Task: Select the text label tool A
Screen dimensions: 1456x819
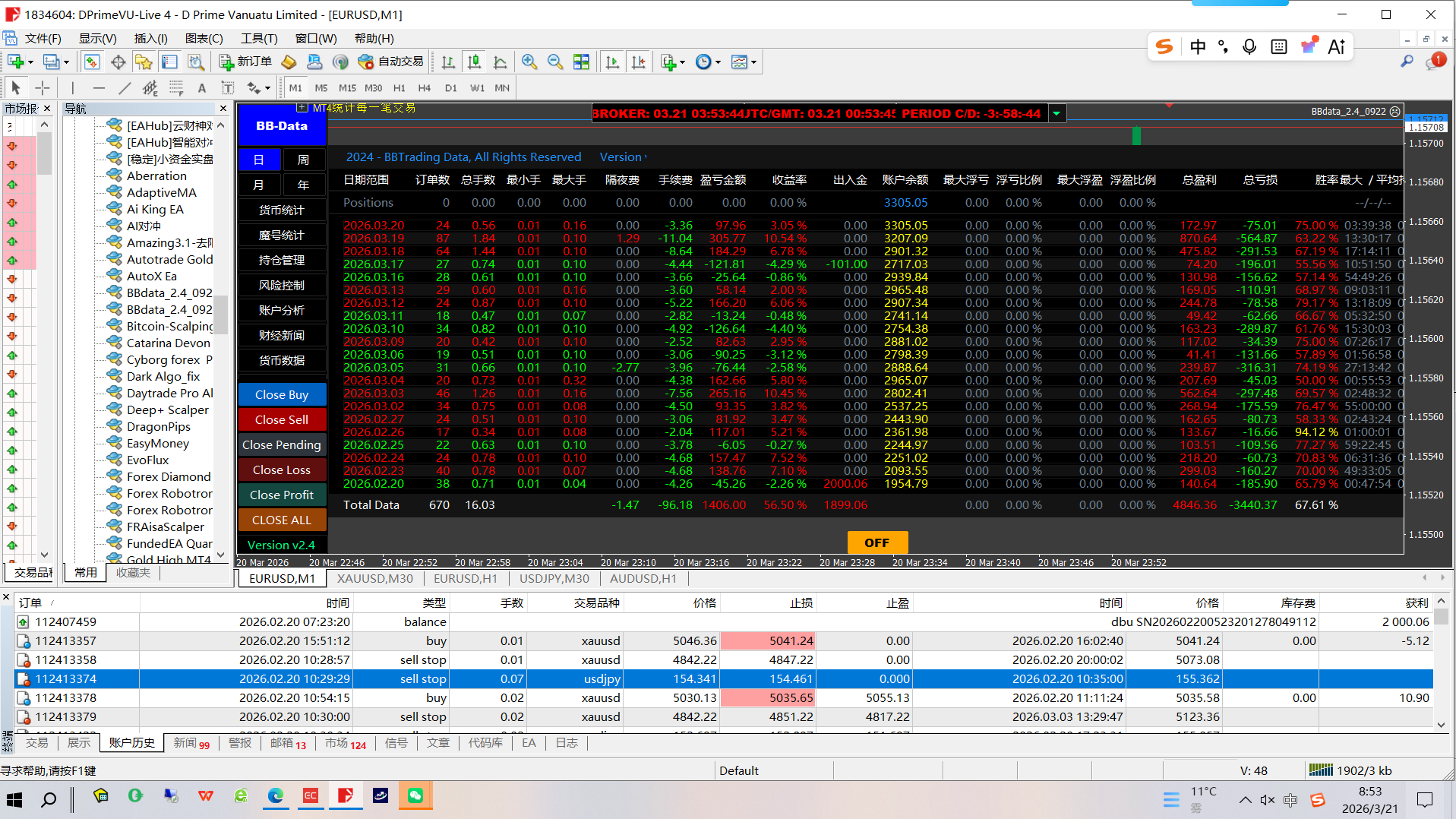Action: pos(202,88)
